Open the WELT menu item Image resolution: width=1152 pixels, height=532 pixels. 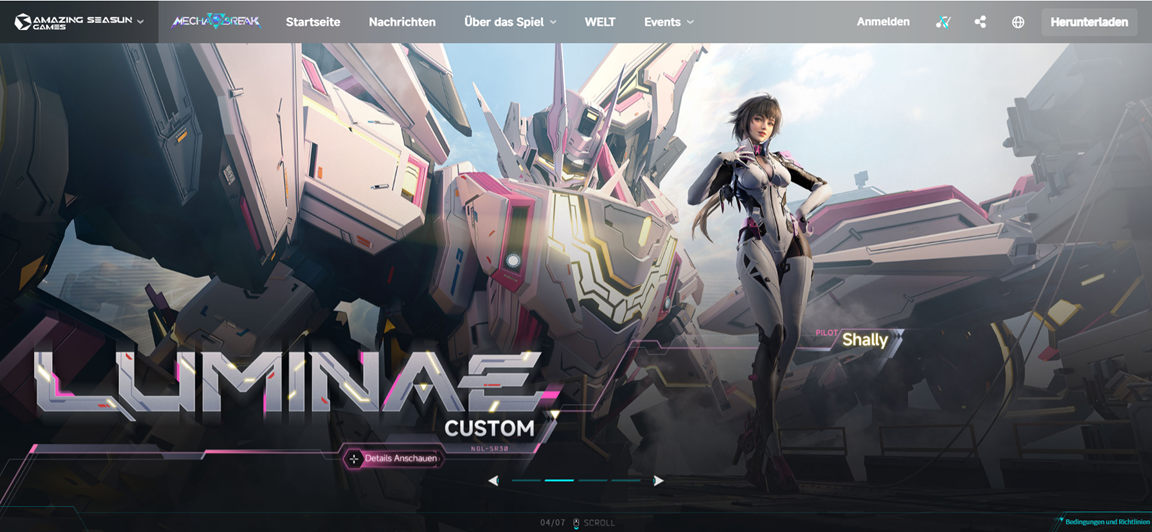(600, 22)
